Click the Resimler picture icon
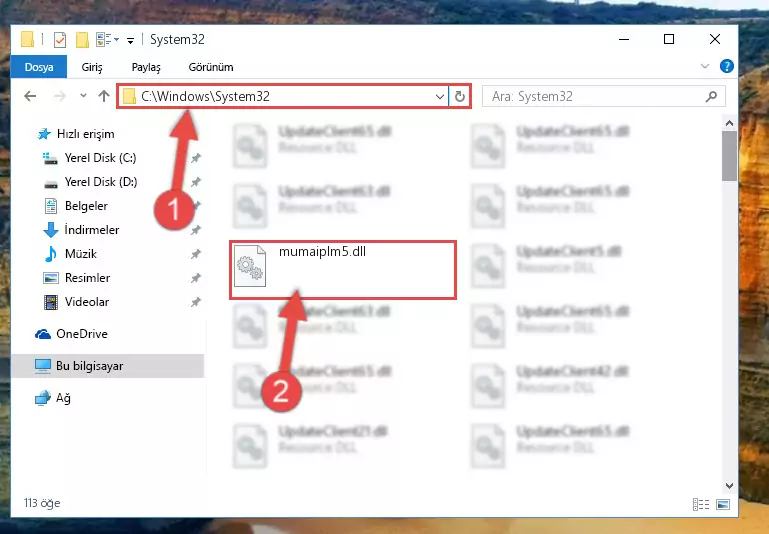This screenshot has height=534, width=769. click(51, 278)
